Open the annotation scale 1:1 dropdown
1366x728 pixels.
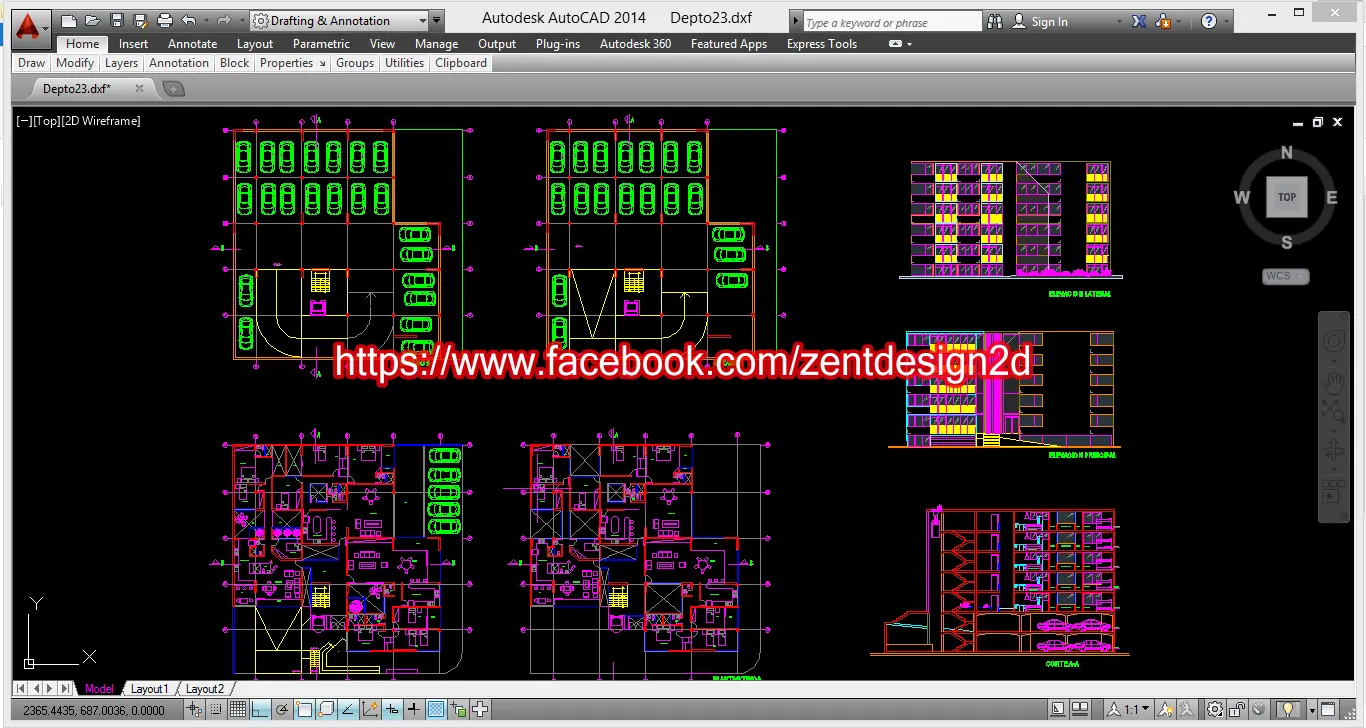click(x=1128, y=710)
